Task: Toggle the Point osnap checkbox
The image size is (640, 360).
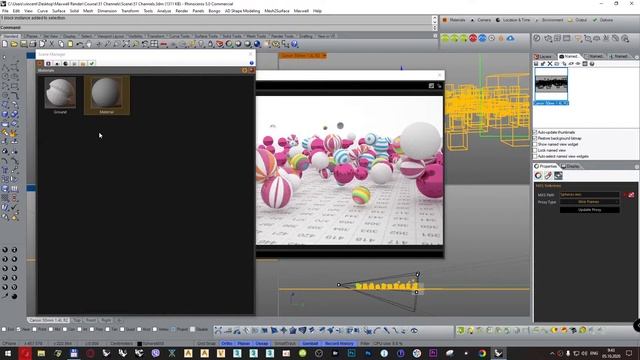Action: (x=35, y=329)
